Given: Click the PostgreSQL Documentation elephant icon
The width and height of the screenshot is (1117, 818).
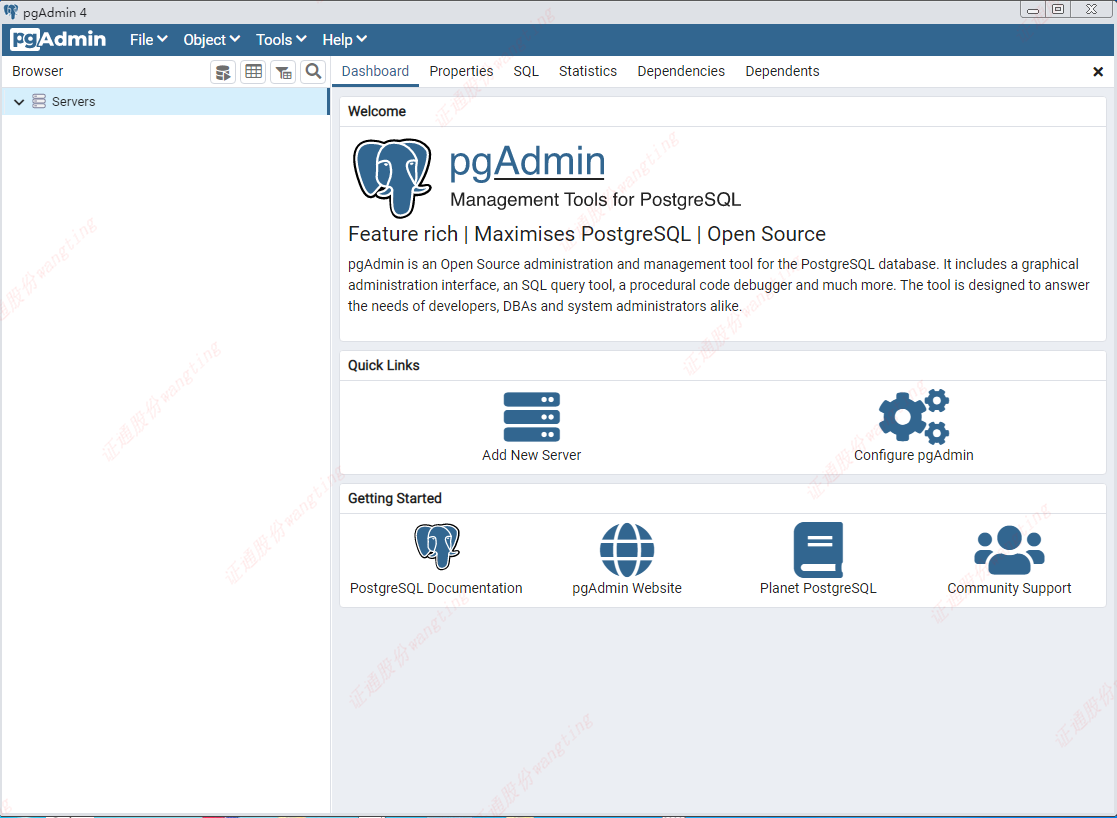Looking at the screenshot, I should (x=437, y=547).
